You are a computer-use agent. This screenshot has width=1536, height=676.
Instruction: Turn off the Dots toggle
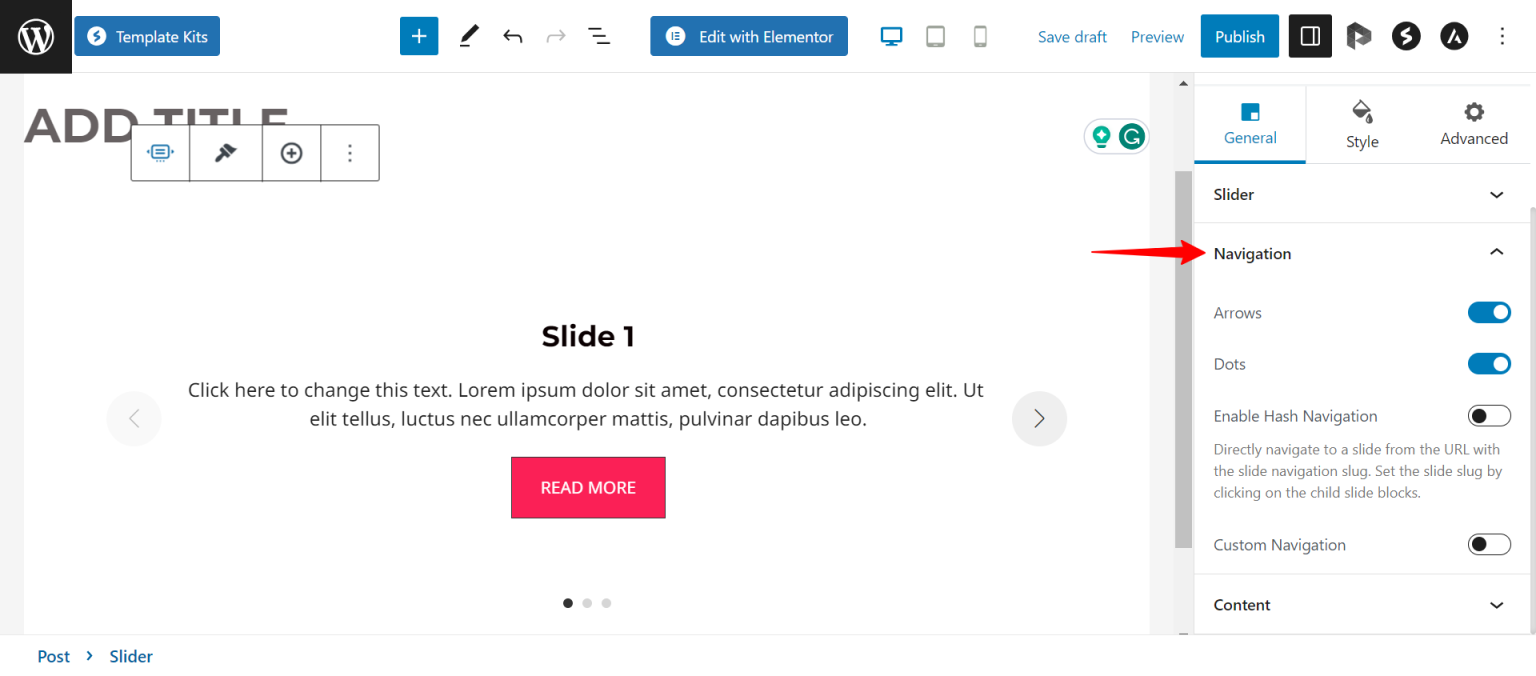point(1489,363)
